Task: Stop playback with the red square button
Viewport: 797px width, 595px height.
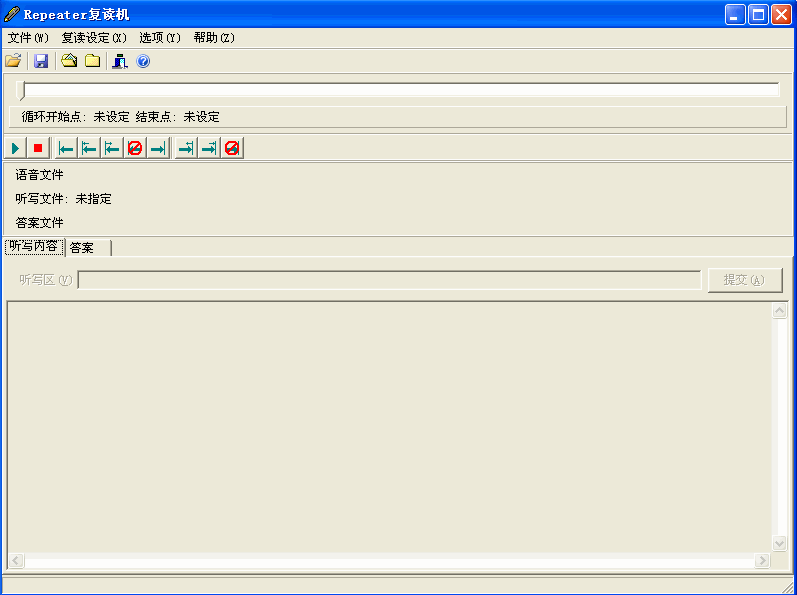Action: (x=38, y=148)
